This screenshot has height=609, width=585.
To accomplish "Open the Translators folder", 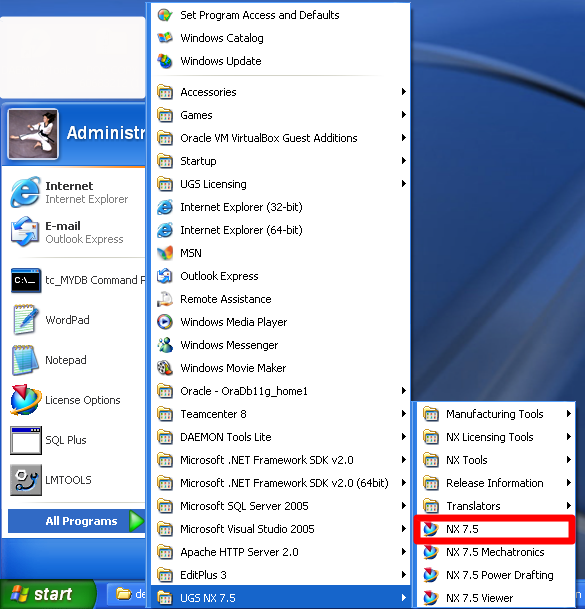I will (x=496, y=506).
